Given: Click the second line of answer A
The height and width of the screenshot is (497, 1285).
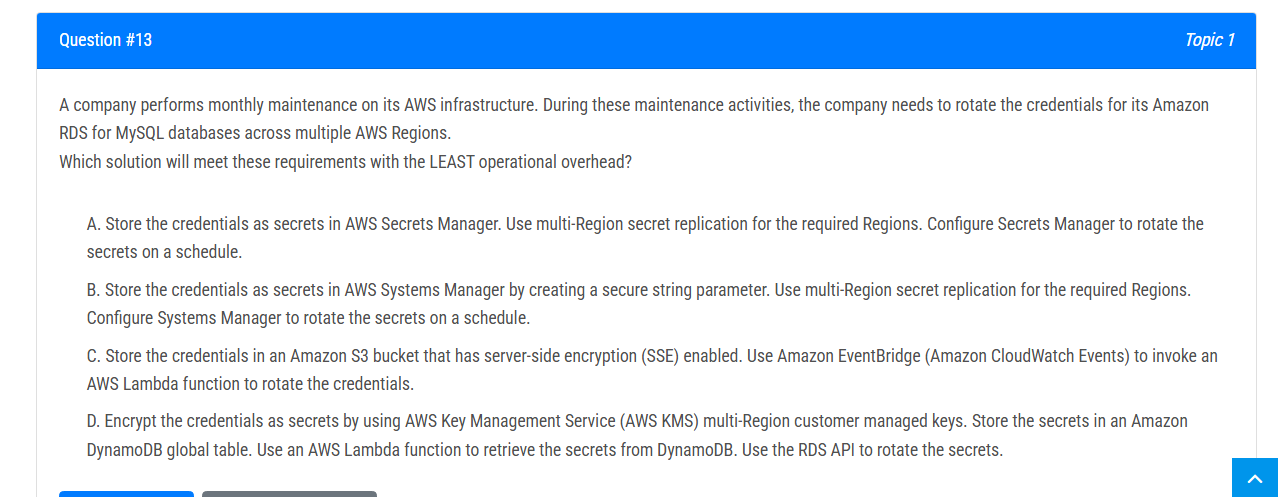Looking at the screenshot, I should (x=164, y=252).
